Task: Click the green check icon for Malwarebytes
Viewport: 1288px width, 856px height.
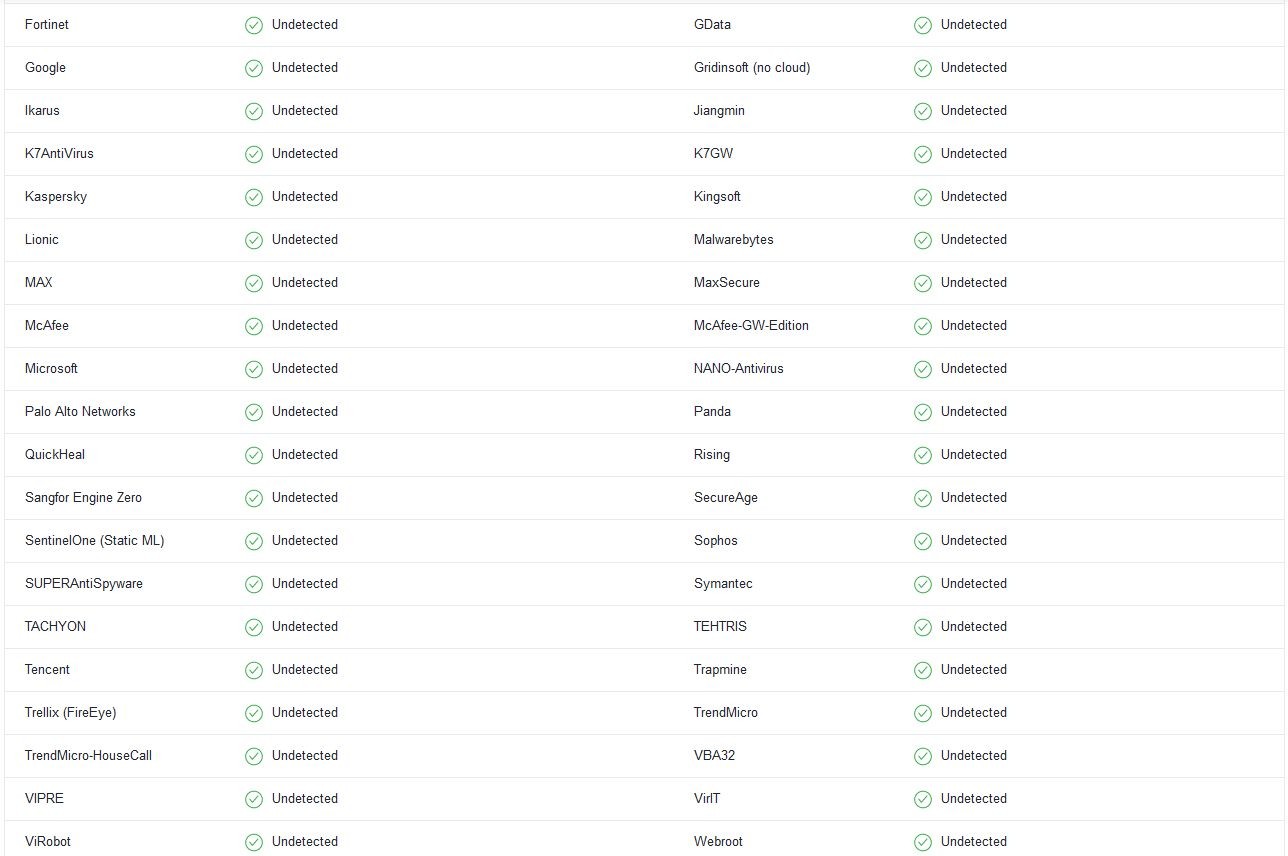Action: tap(923, 240)
